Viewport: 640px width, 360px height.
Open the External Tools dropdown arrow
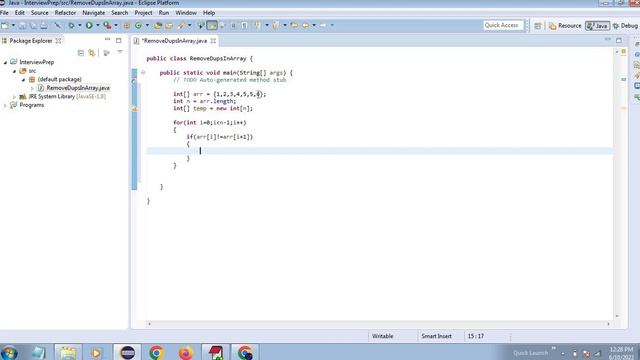(x=116, y=25)
